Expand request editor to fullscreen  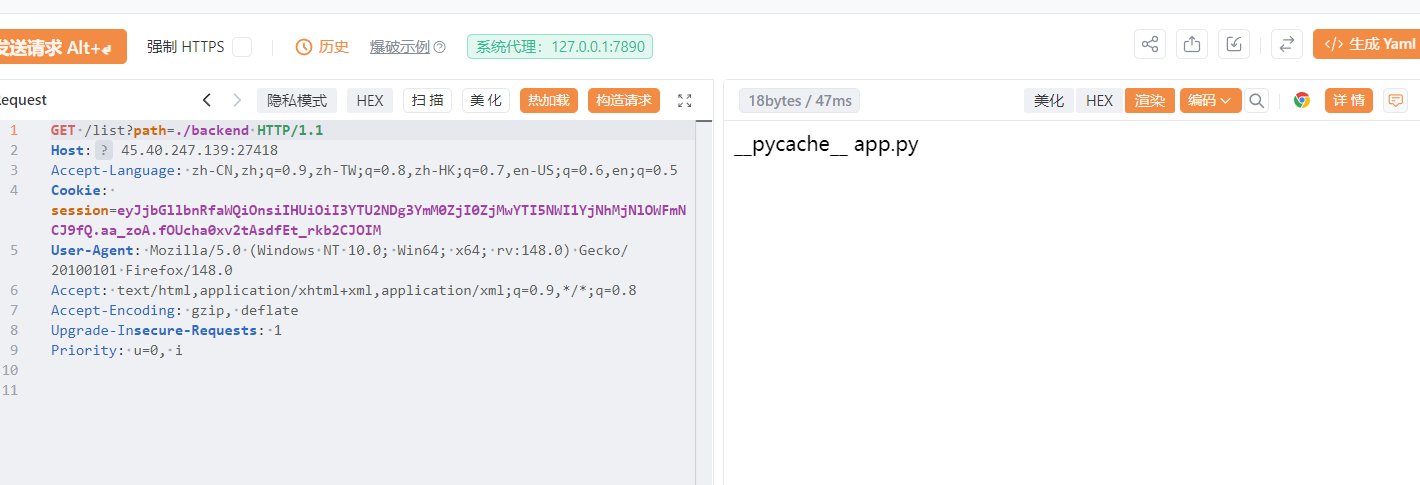click(685, 100)
